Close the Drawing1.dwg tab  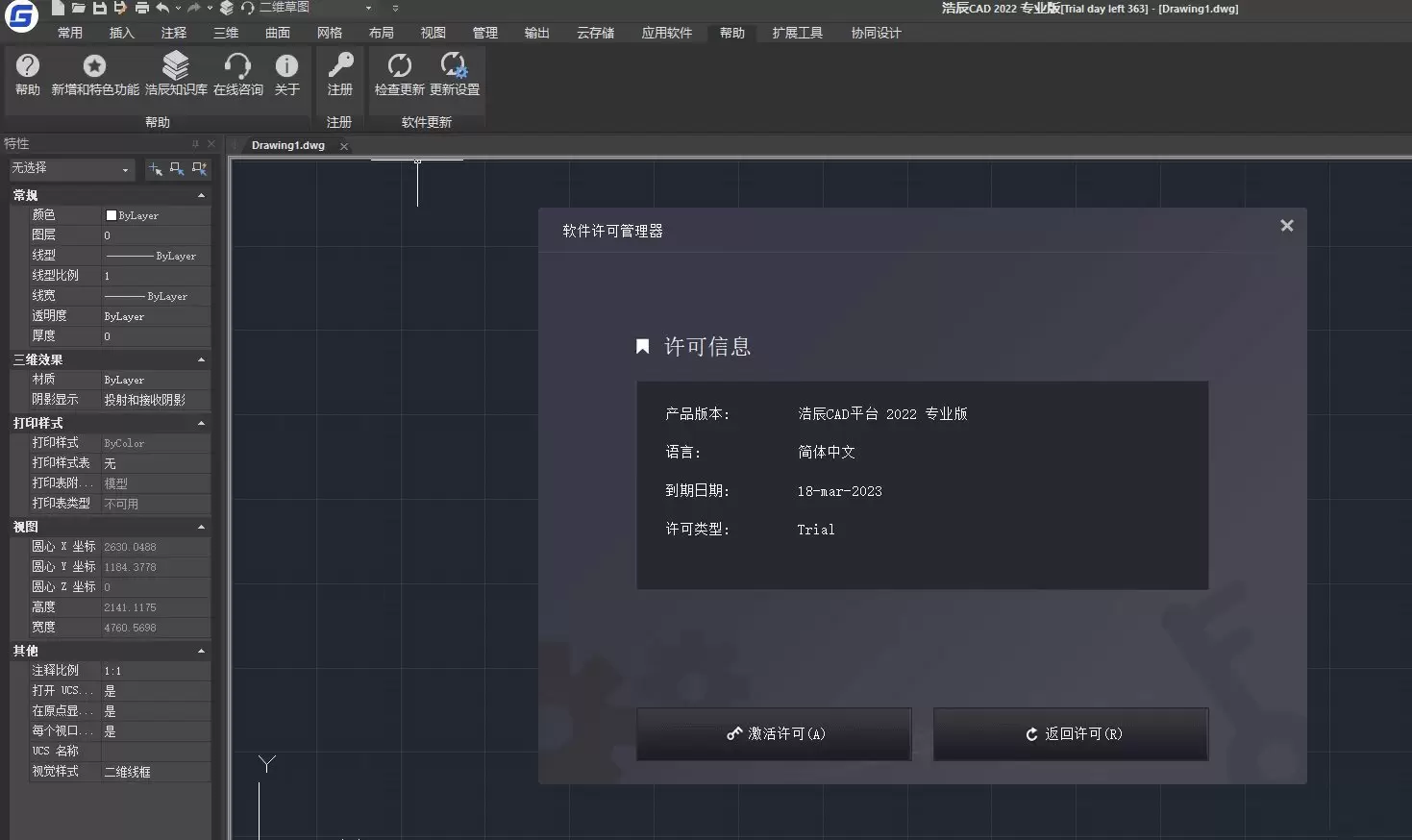click(x=344, y=147)
